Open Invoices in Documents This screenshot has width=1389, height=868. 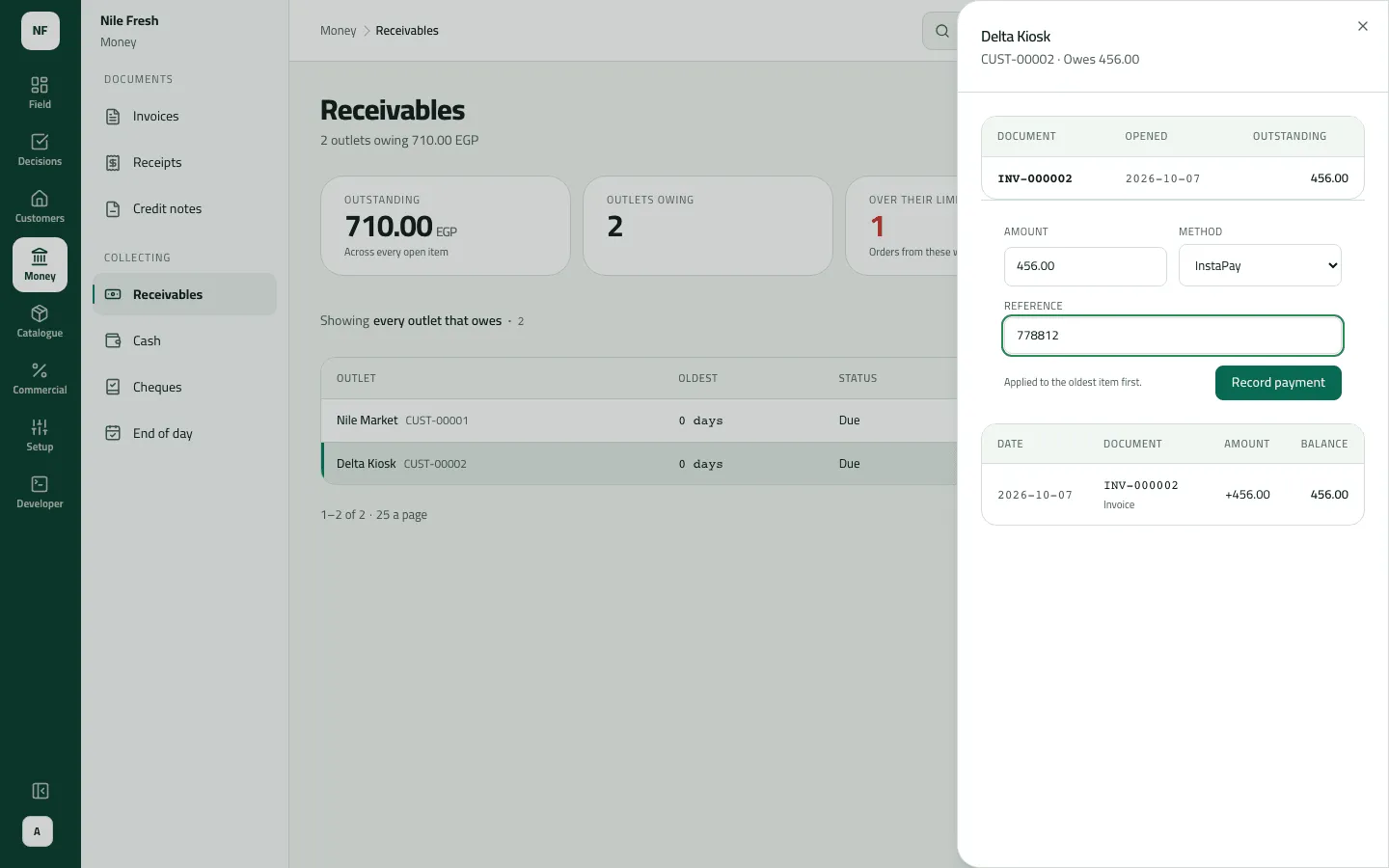click(x=184, y=116)
